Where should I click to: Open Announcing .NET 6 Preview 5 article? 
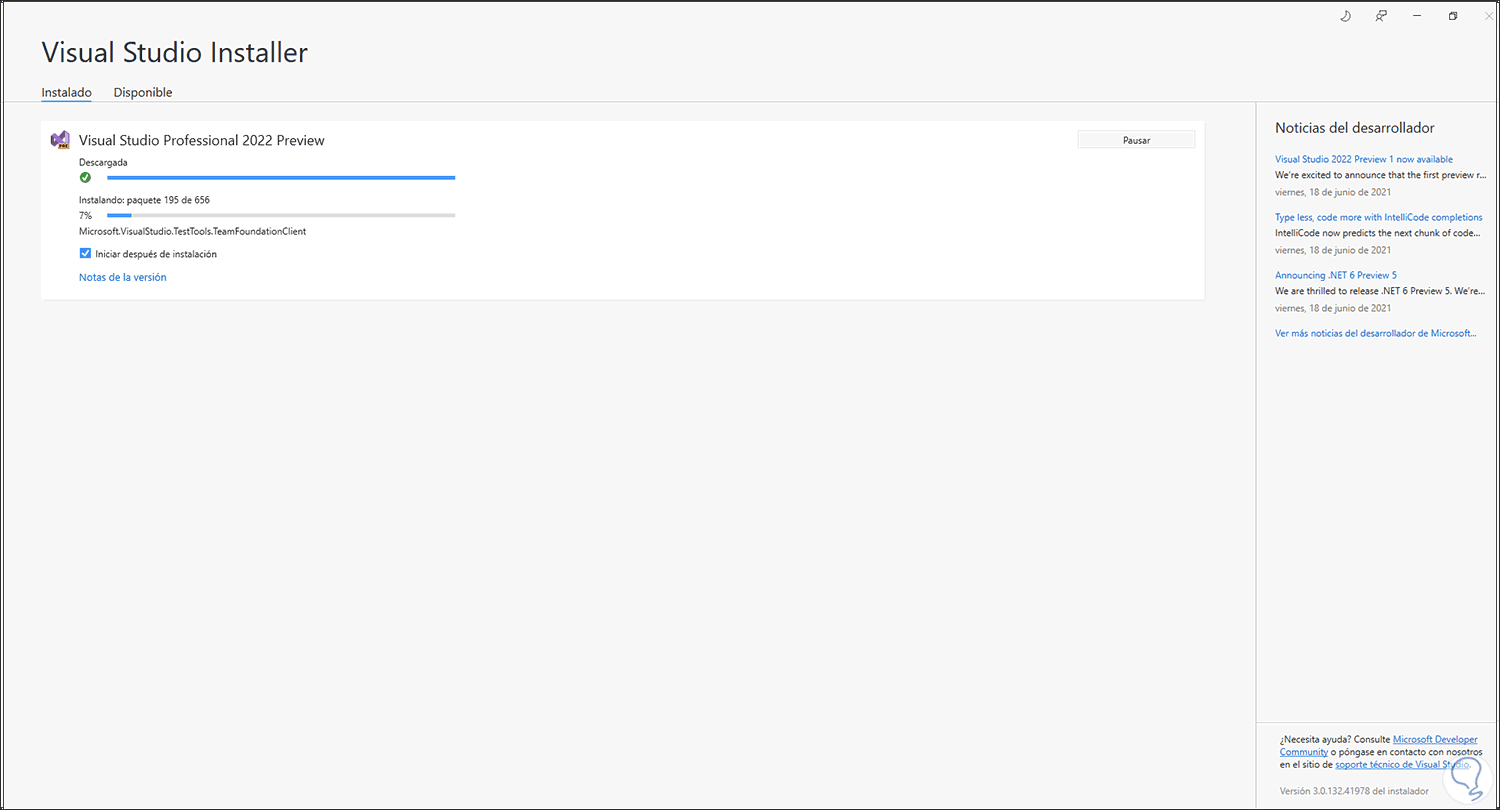1335,275
